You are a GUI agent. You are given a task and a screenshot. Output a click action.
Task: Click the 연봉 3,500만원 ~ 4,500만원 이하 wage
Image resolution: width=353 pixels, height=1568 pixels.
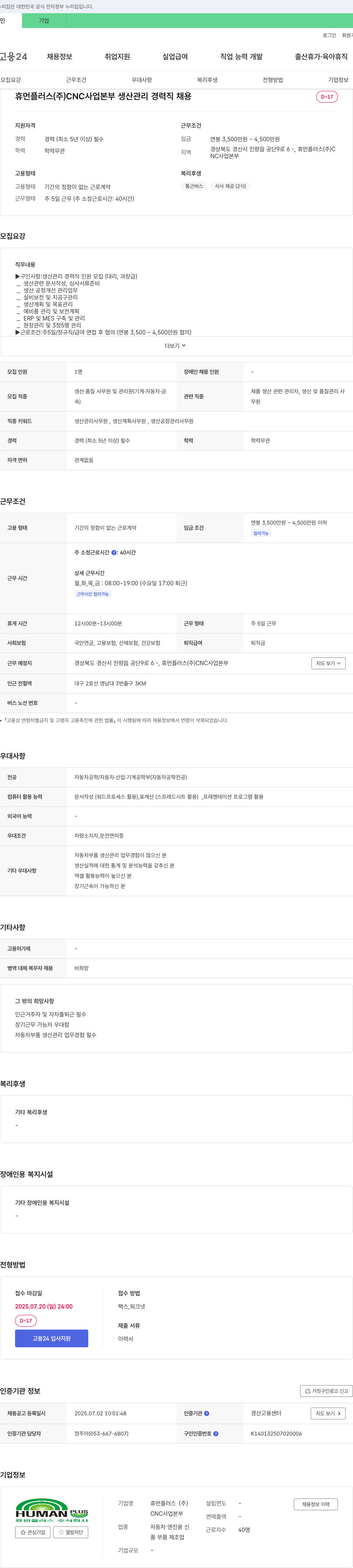(x=289, y=523)
